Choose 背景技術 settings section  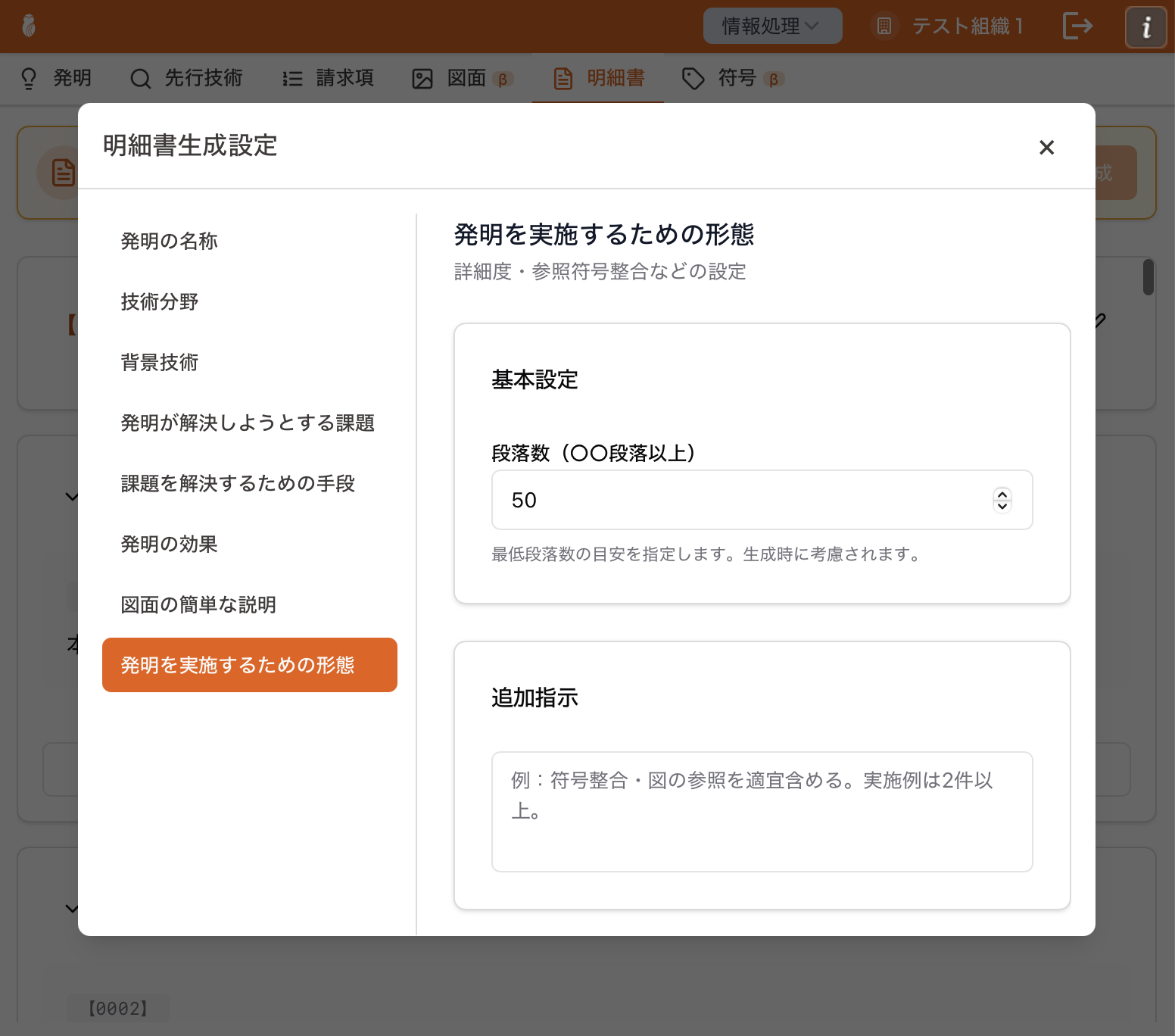pos(160,362)
